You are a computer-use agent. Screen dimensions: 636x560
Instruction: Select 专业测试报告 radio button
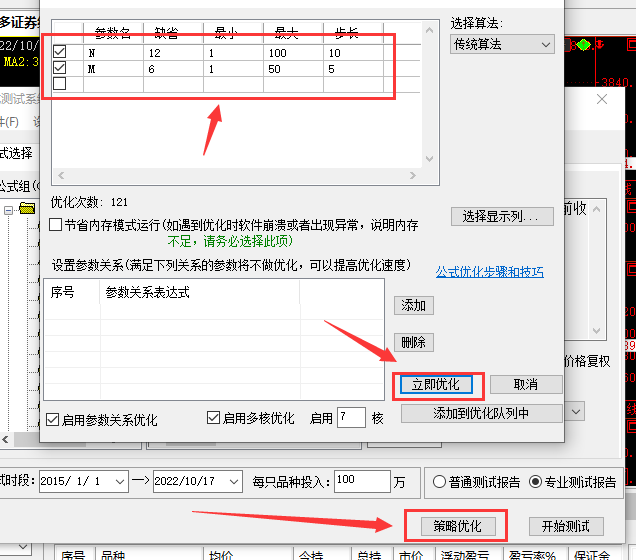535,481
